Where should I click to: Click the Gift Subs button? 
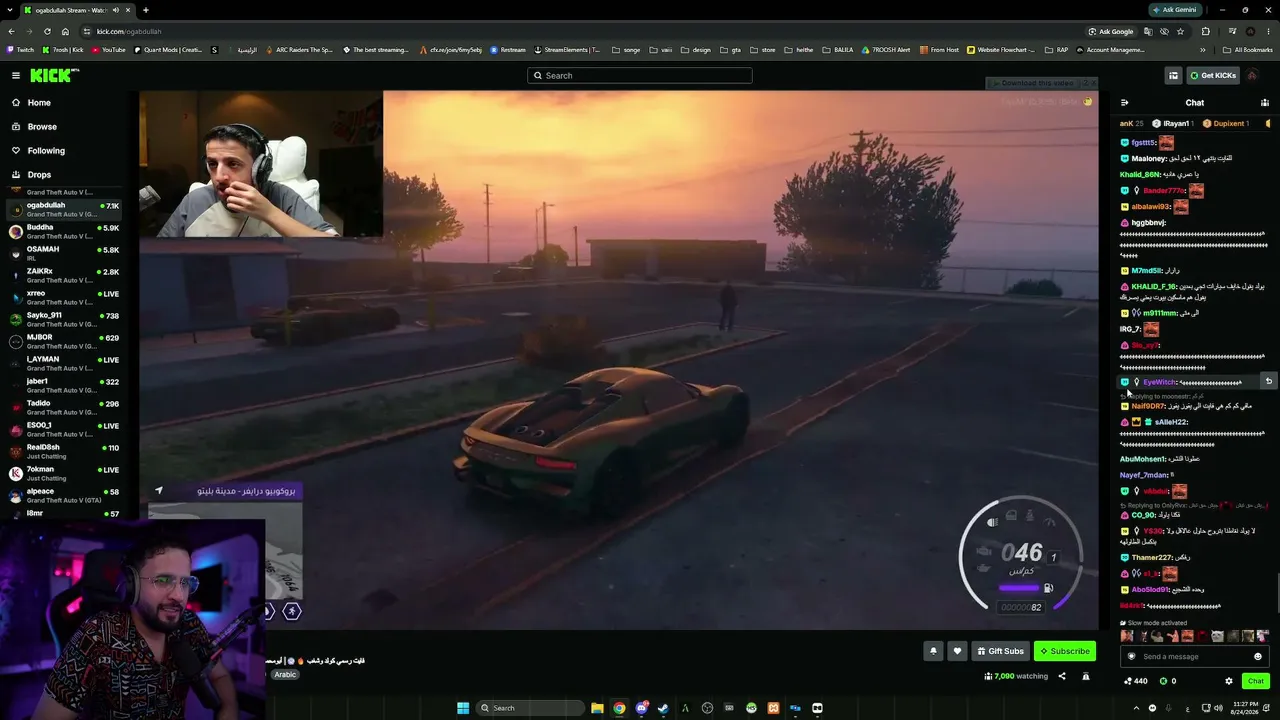(1000, 651)
